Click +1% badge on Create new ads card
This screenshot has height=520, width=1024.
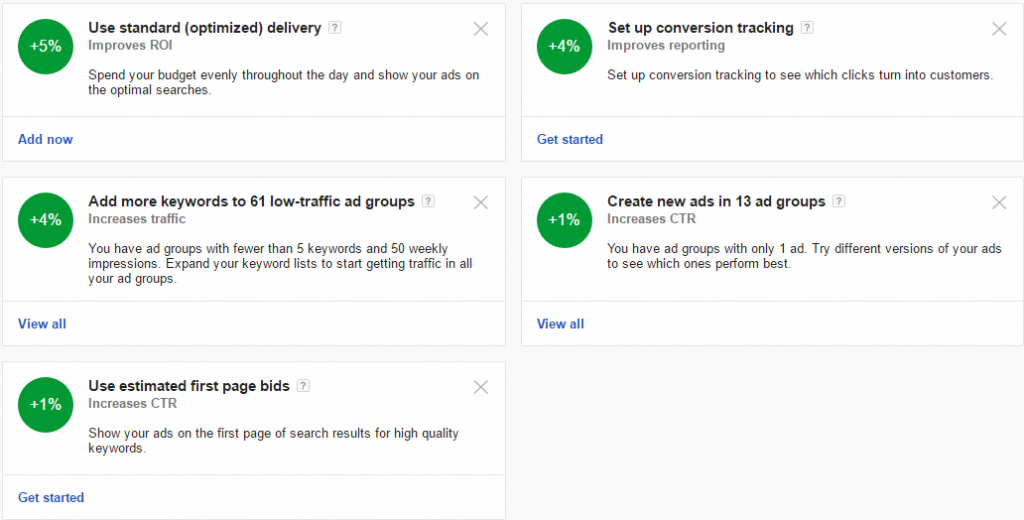(564, 220)
